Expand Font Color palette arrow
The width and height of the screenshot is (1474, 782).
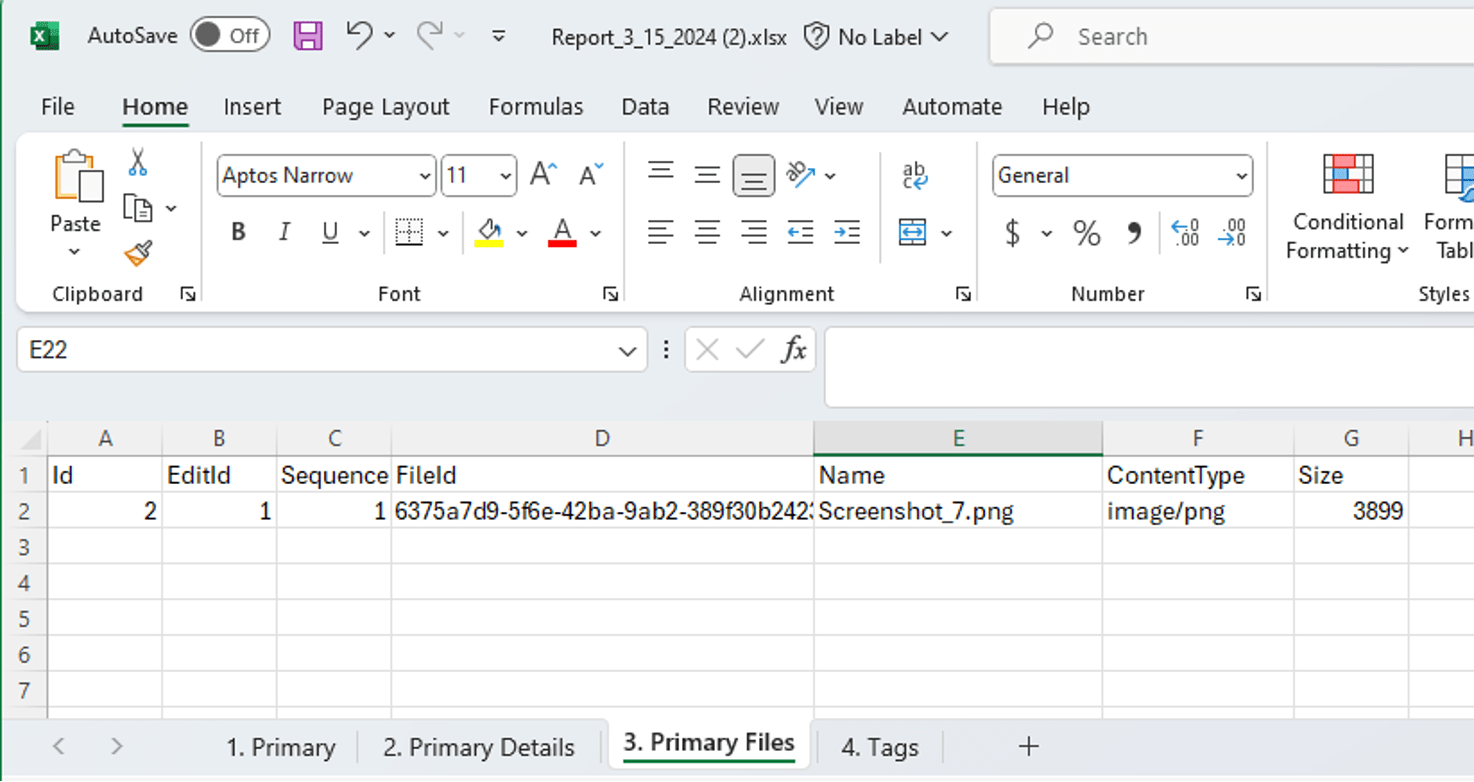(x=596, y=234)
